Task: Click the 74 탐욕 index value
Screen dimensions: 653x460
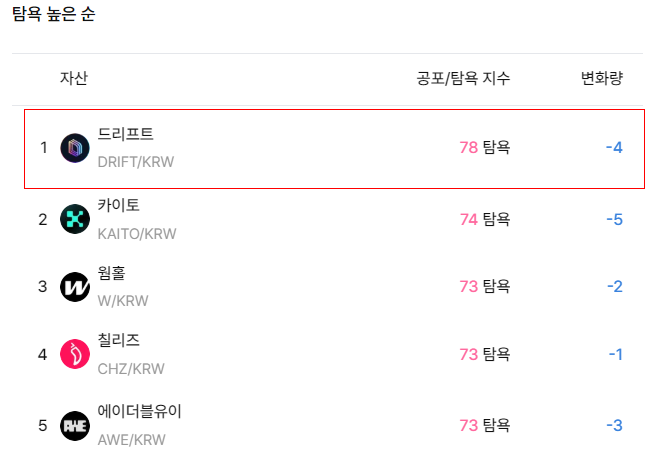Action: coord(484,219)
